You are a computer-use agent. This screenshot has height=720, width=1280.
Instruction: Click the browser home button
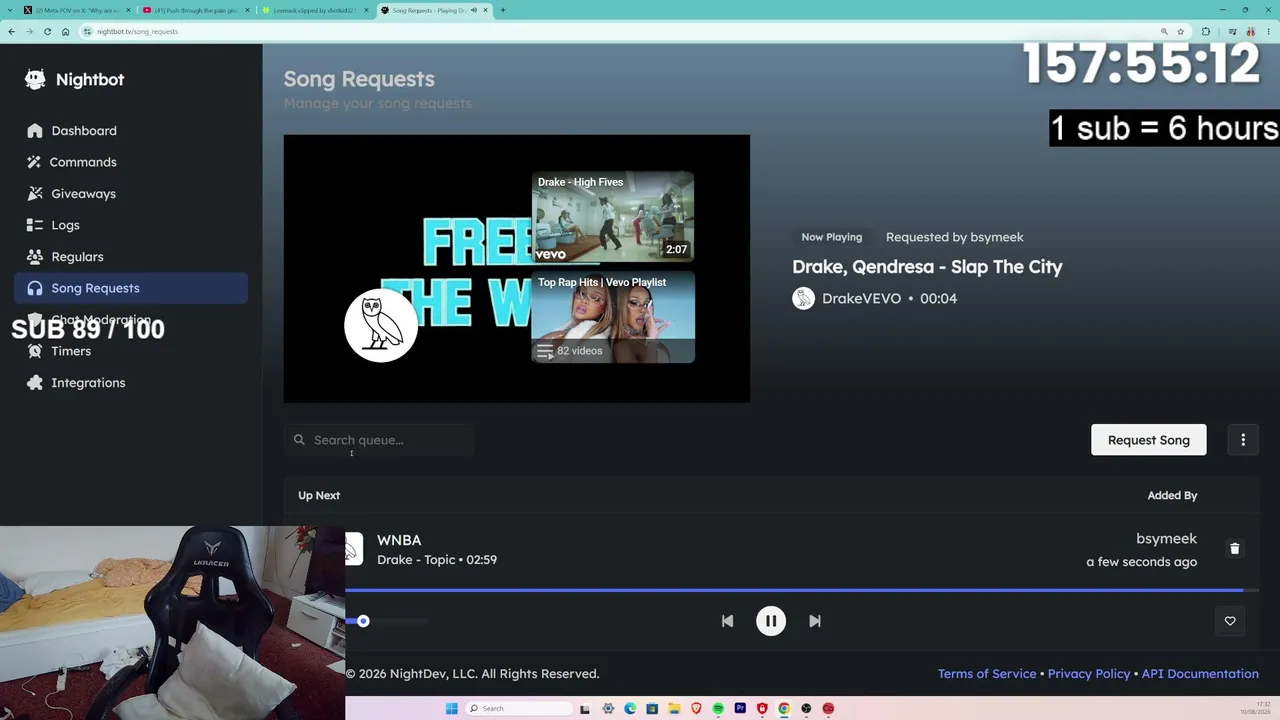point(65,31)
